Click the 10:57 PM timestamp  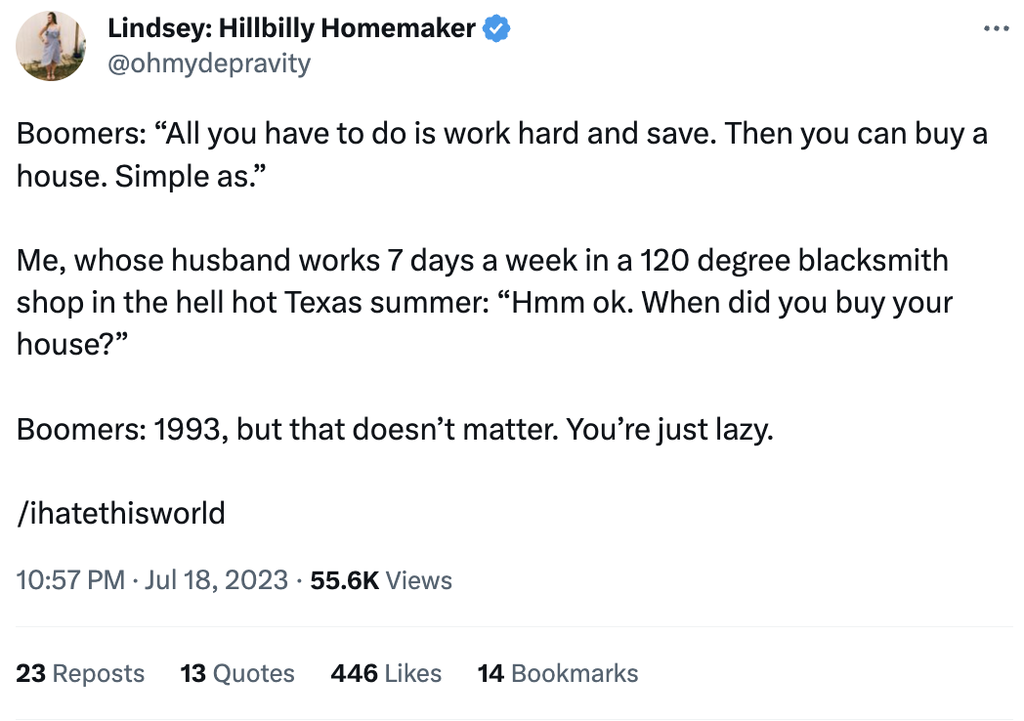71,580
